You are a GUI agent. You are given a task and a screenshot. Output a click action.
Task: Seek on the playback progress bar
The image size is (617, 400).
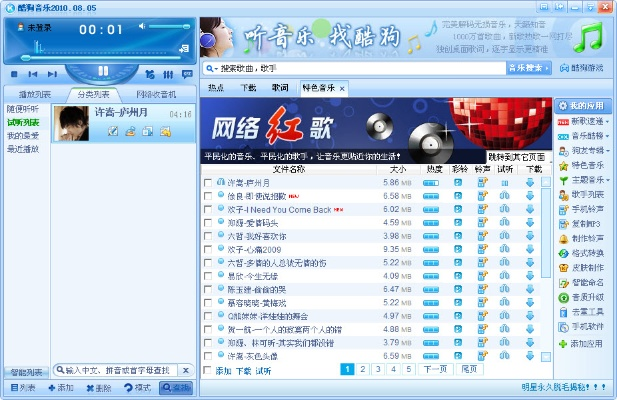tap(101, 58)
